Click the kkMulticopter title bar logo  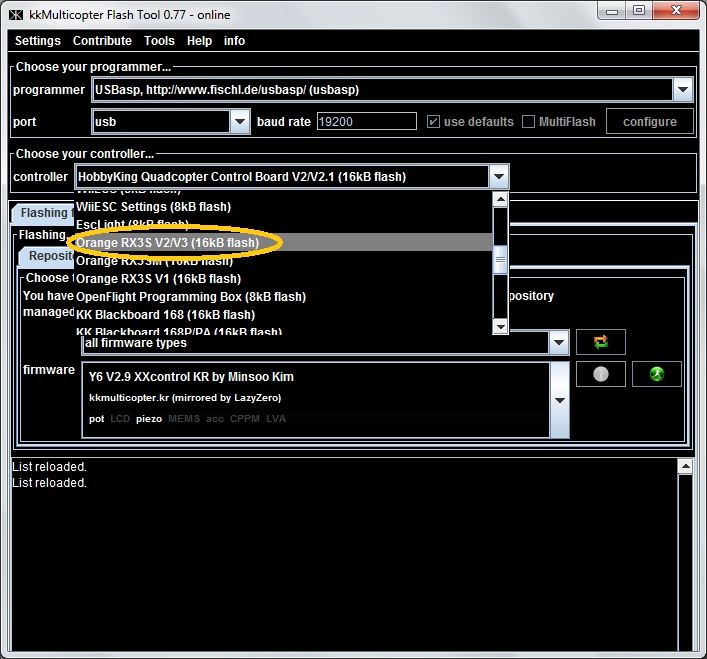pos(16,15)
